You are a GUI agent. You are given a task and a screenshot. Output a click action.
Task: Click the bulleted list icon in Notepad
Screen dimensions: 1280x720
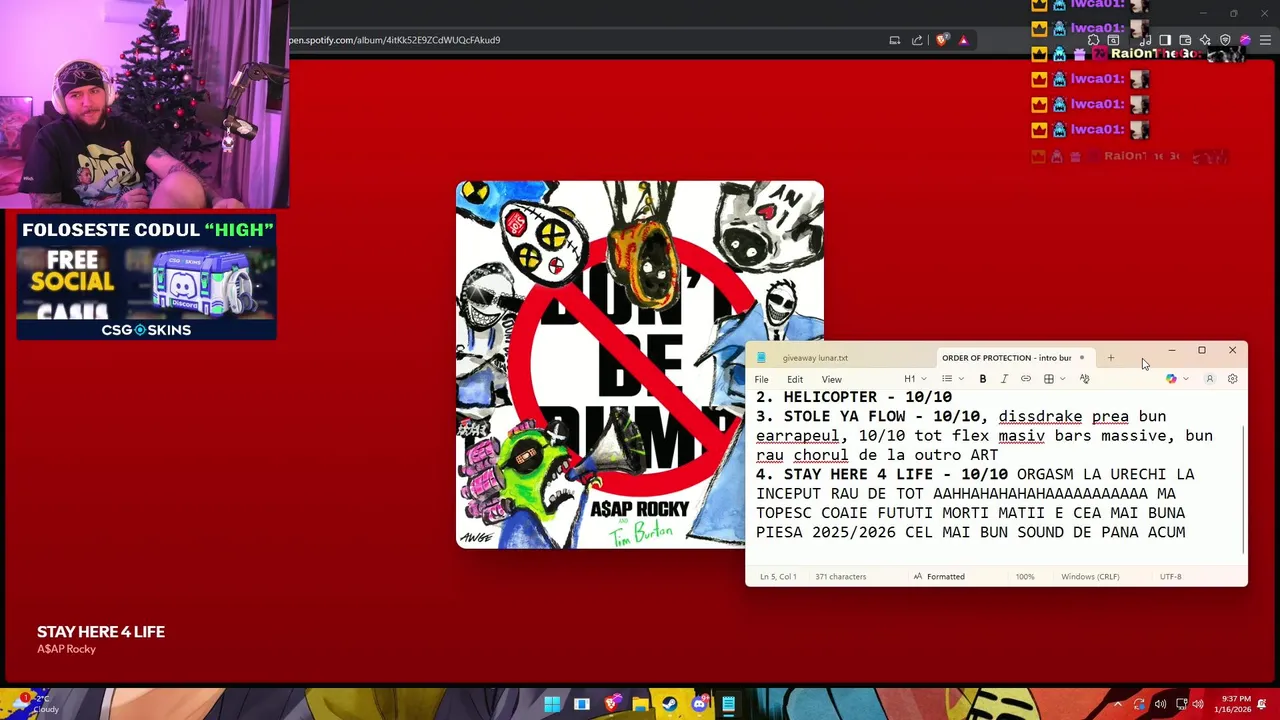pos(947,379)
